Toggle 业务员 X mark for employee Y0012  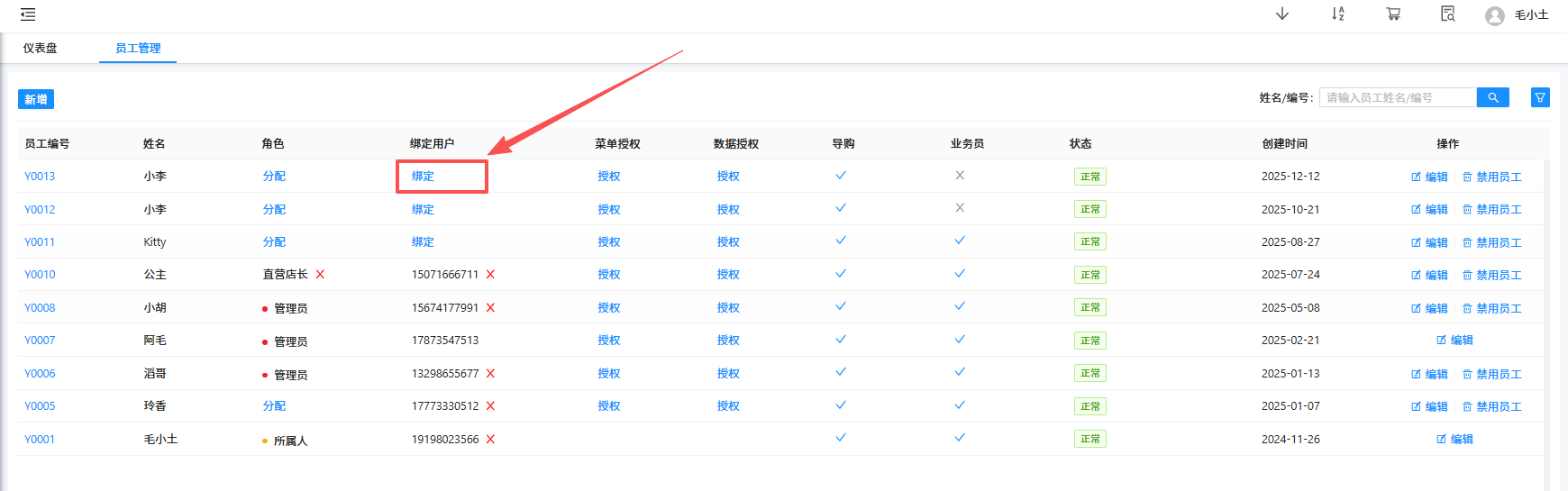(960, 208)
